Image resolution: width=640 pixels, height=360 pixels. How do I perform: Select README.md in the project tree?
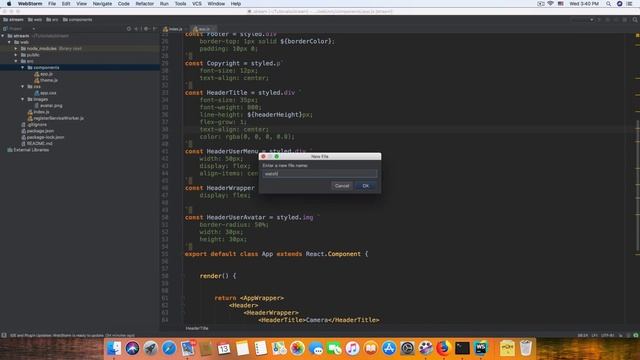coord(37,144)
